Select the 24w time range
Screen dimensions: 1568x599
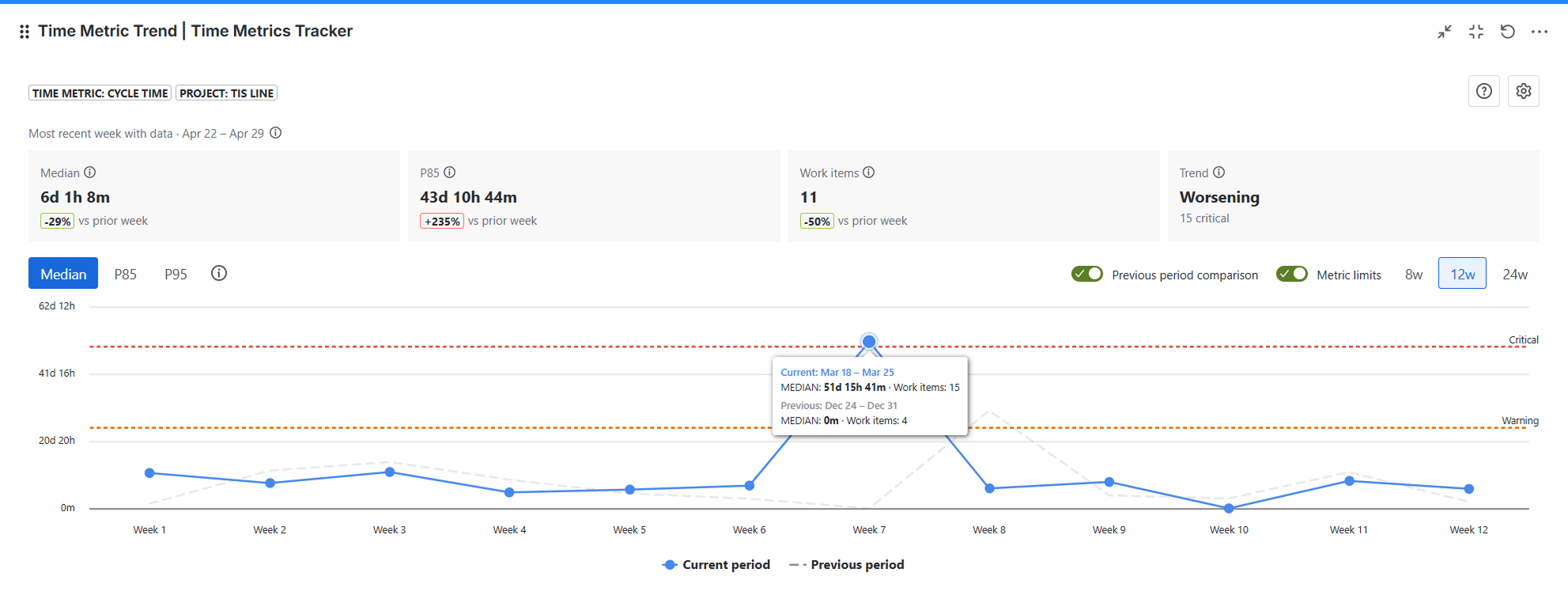pyautogui.click(x=1515, y=274)
